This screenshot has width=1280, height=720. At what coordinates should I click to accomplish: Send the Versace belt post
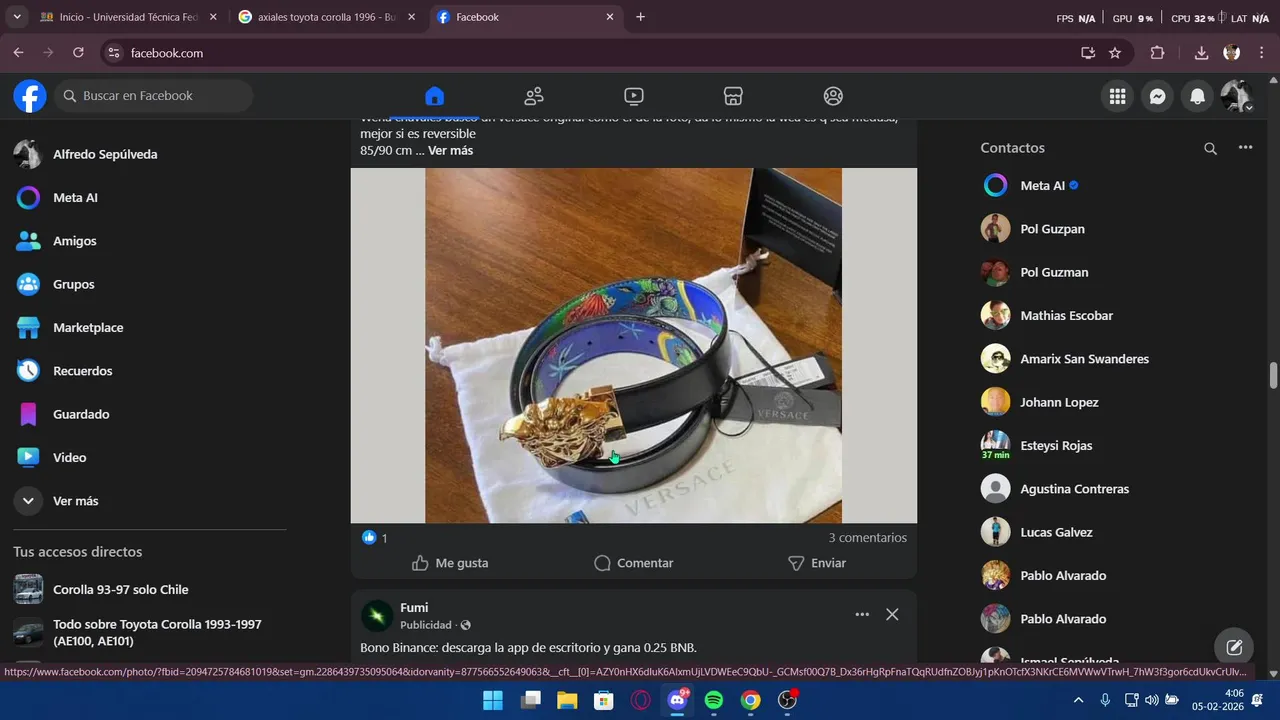click(817, 563)
